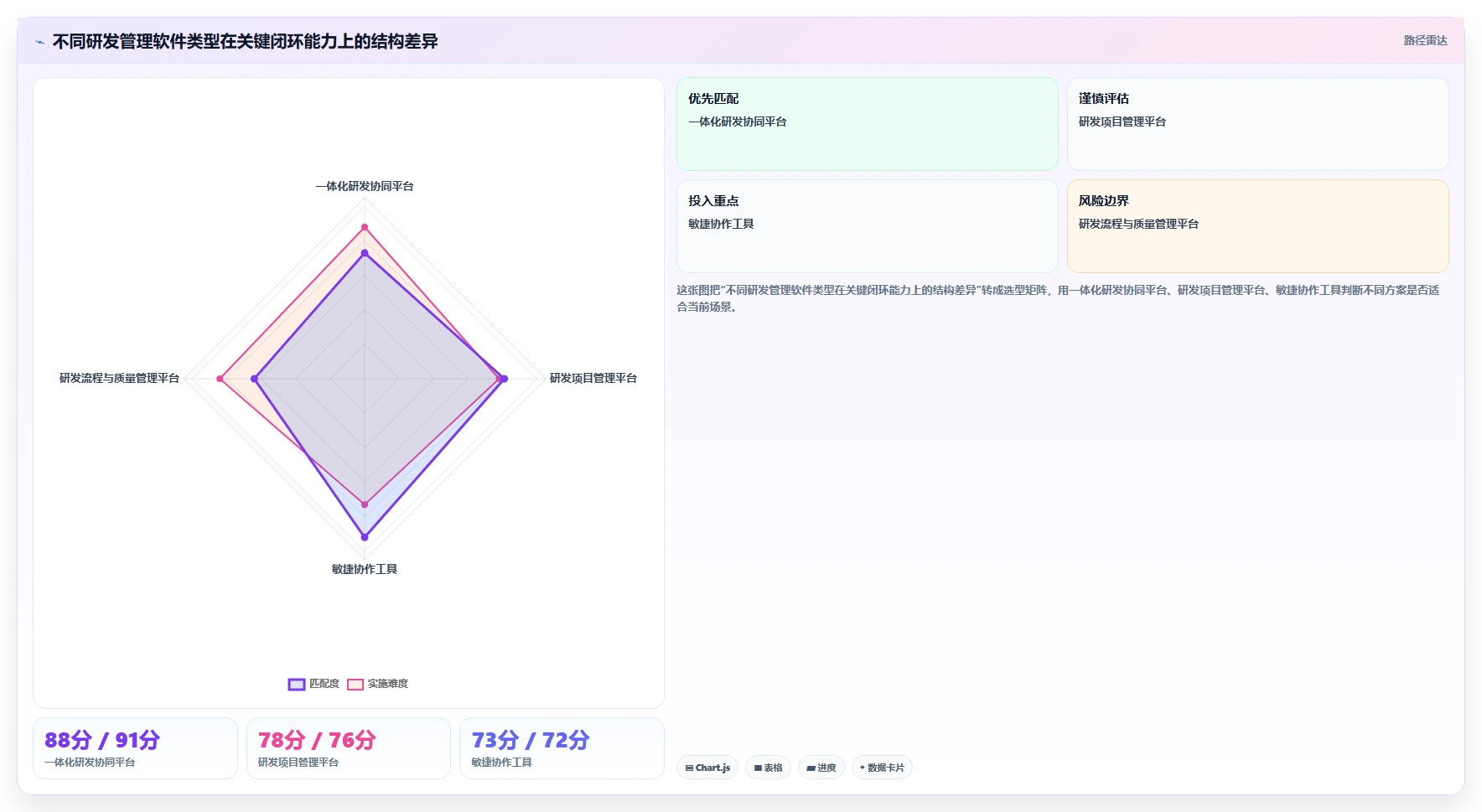
Task: Click the radar axis label 研发项目管理平台
Action: [x=593, y=378]
